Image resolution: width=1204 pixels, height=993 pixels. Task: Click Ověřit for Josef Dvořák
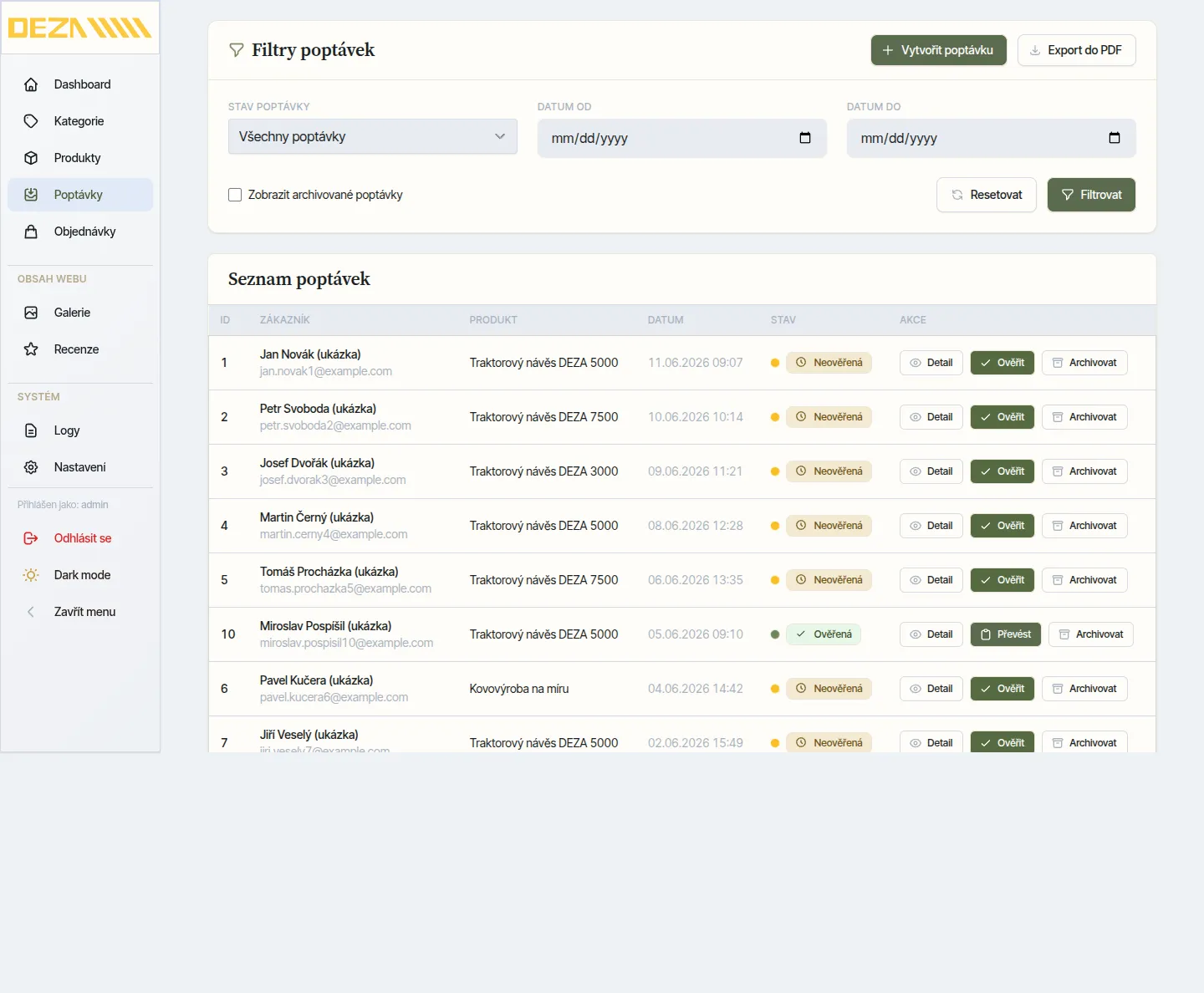tap(1002, 471)
